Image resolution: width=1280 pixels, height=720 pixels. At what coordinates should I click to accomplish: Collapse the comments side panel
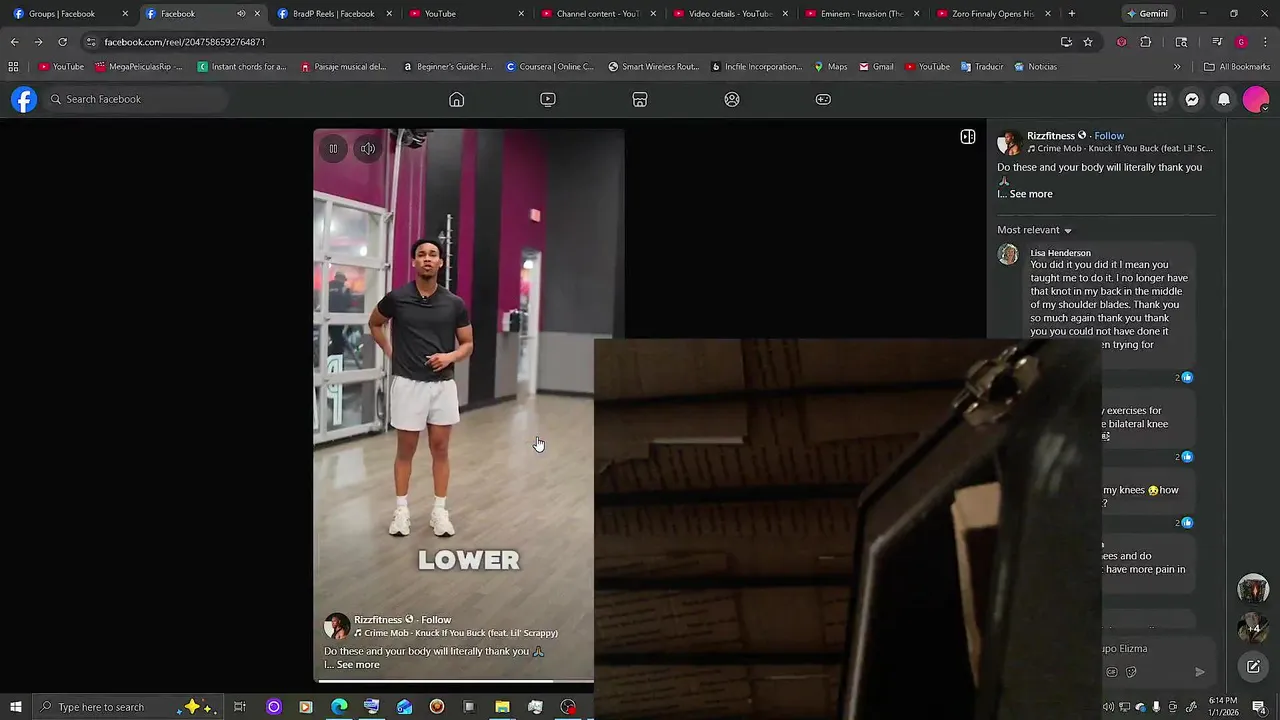pyautogui.click(x=968, y=137)
